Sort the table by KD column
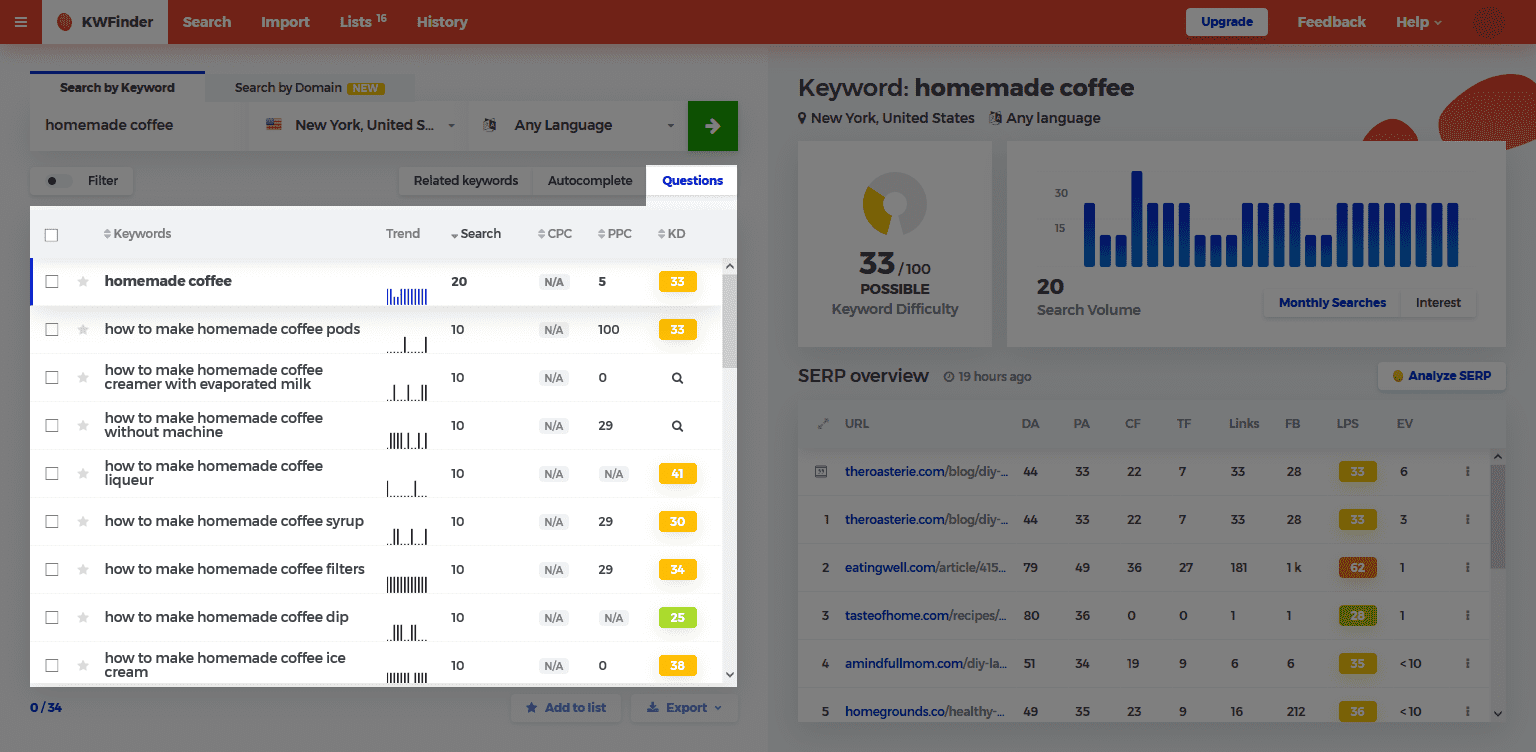This screenshot has width=1536, height=752. (x=672, y=234)
